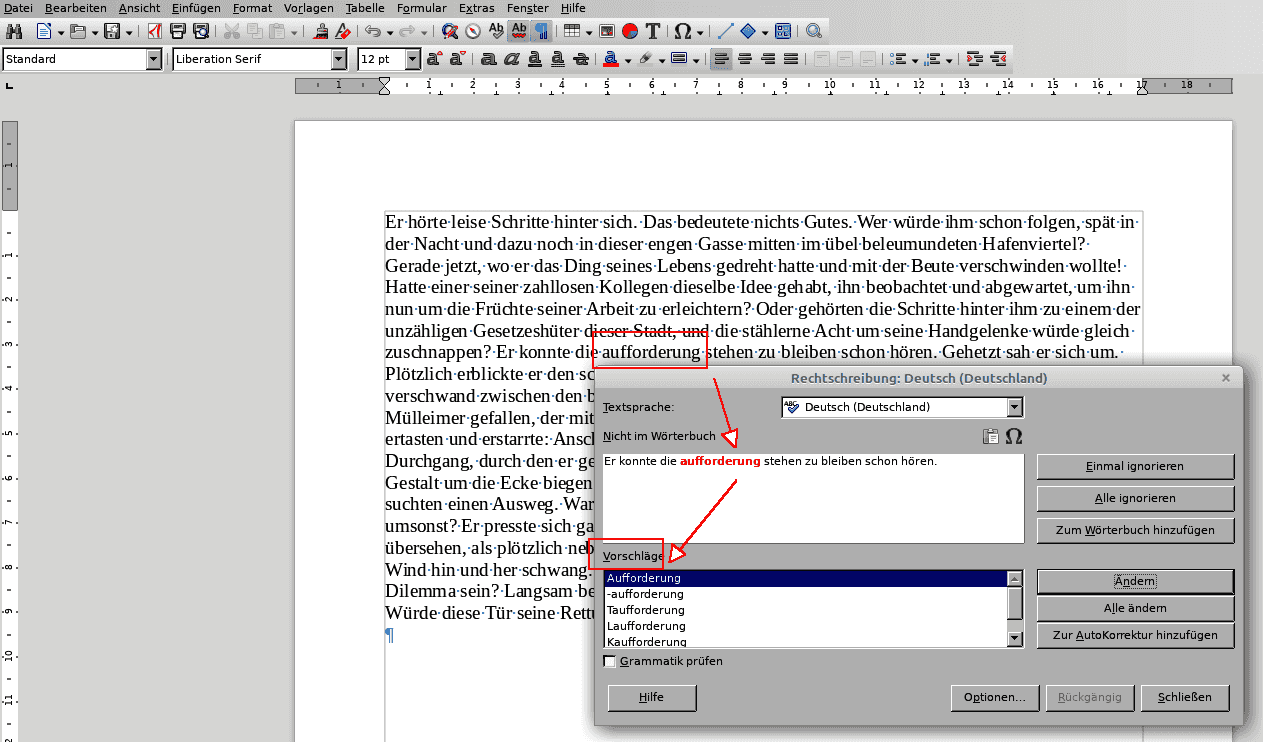This screenshot has width=1263, height=742.
Task: Toggle bold formatting
Action: click(489, 59)
